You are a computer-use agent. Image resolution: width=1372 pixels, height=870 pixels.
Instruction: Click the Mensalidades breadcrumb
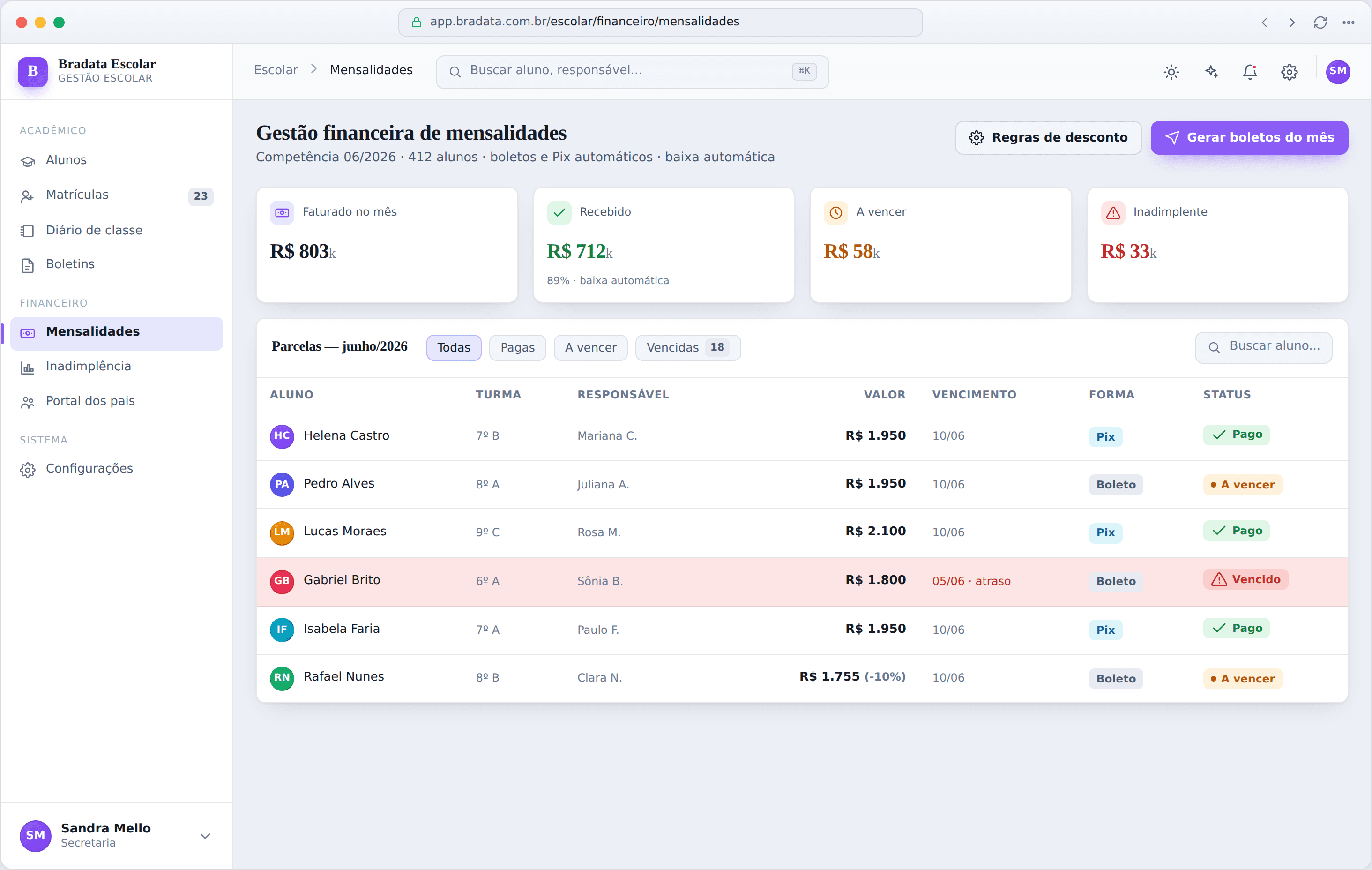[371, 70]
